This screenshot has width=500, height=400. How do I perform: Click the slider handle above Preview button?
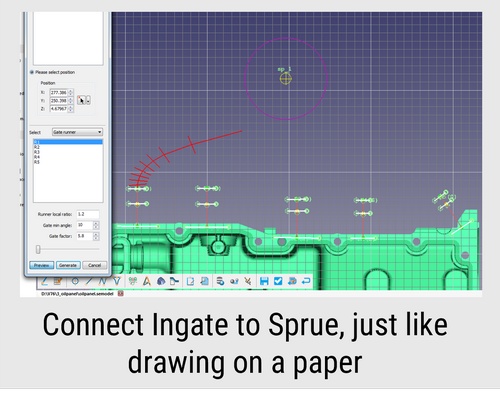(38, 249)
